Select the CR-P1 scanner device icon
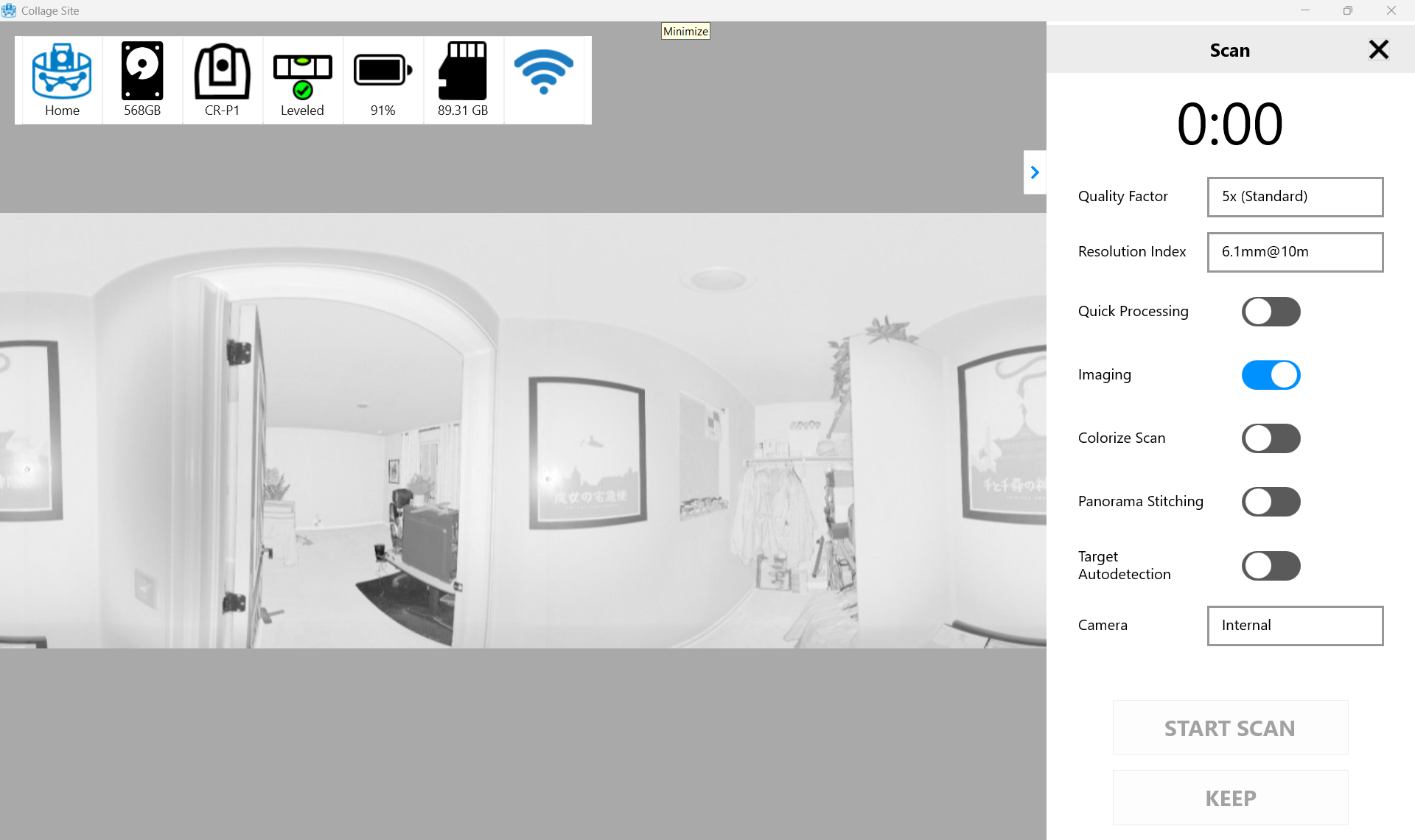This screenshot has width=1415, height=840. (222, 79)
